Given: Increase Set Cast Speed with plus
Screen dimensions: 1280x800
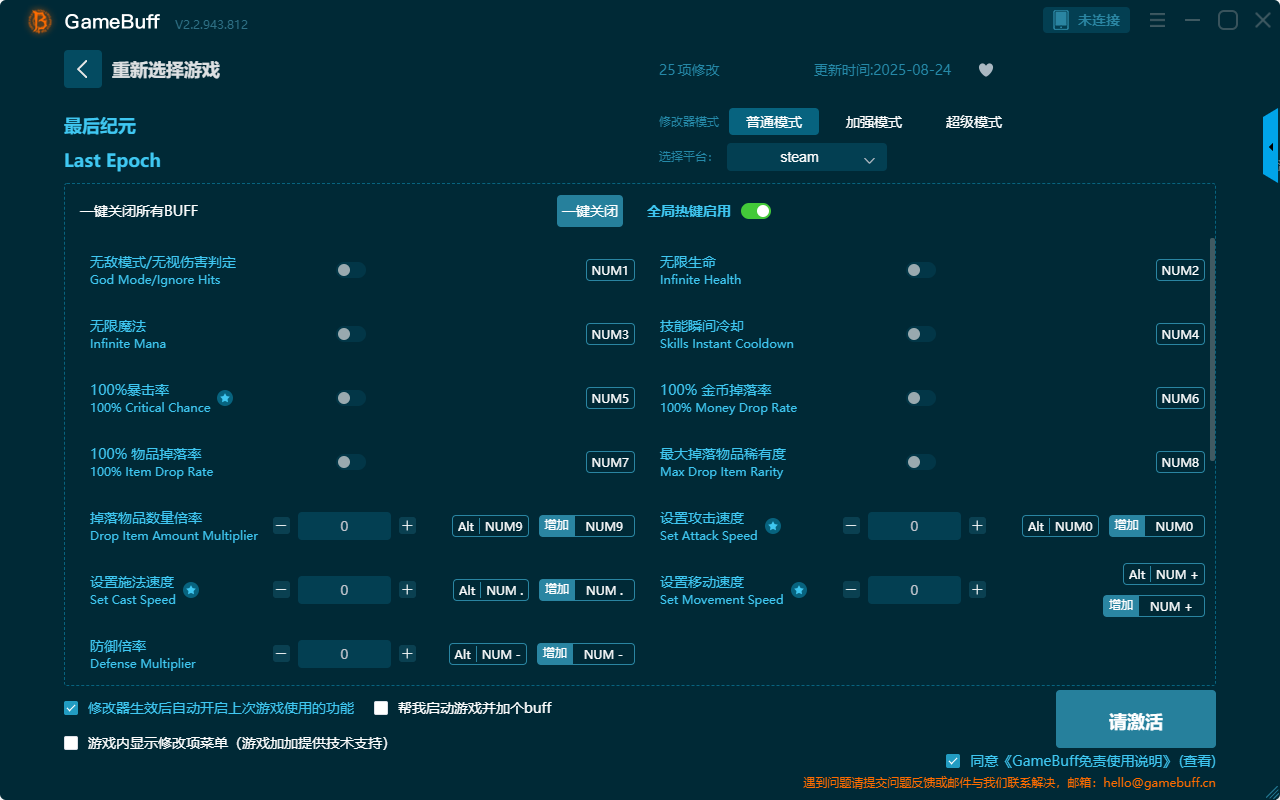Looking at the screenshot, I should click(407, 590).
